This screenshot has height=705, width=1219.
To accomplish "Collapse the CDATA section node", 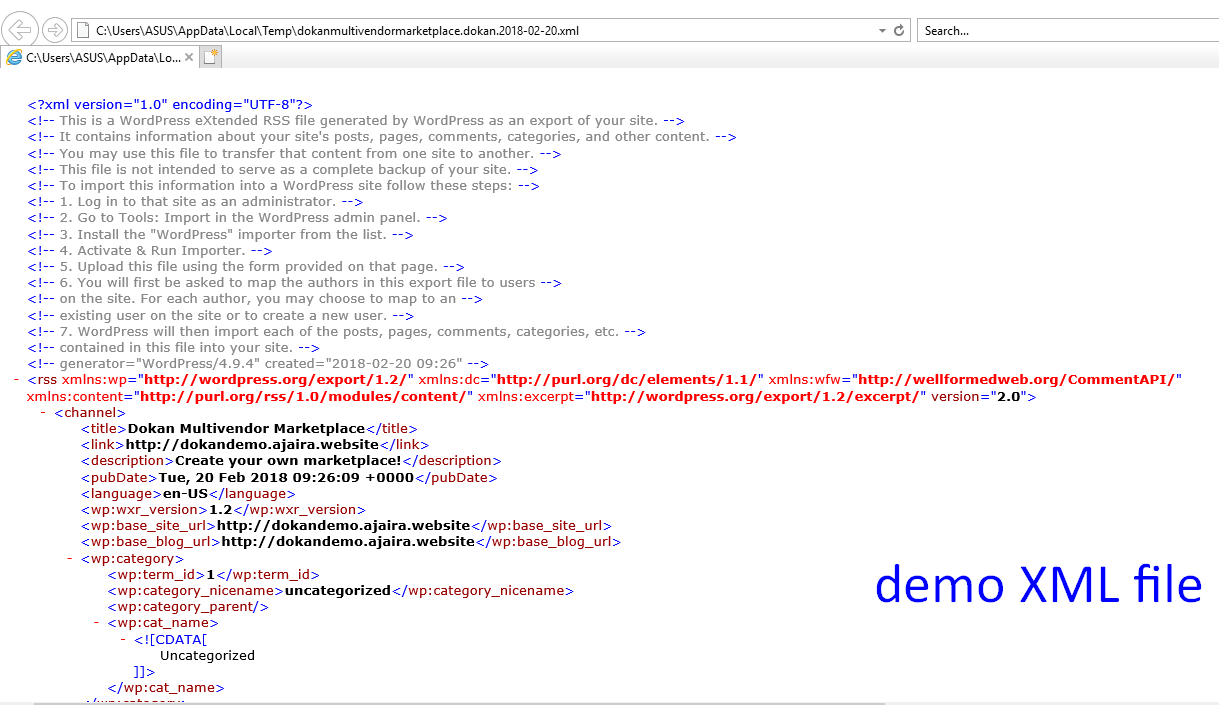I will [x=123, y=639].
